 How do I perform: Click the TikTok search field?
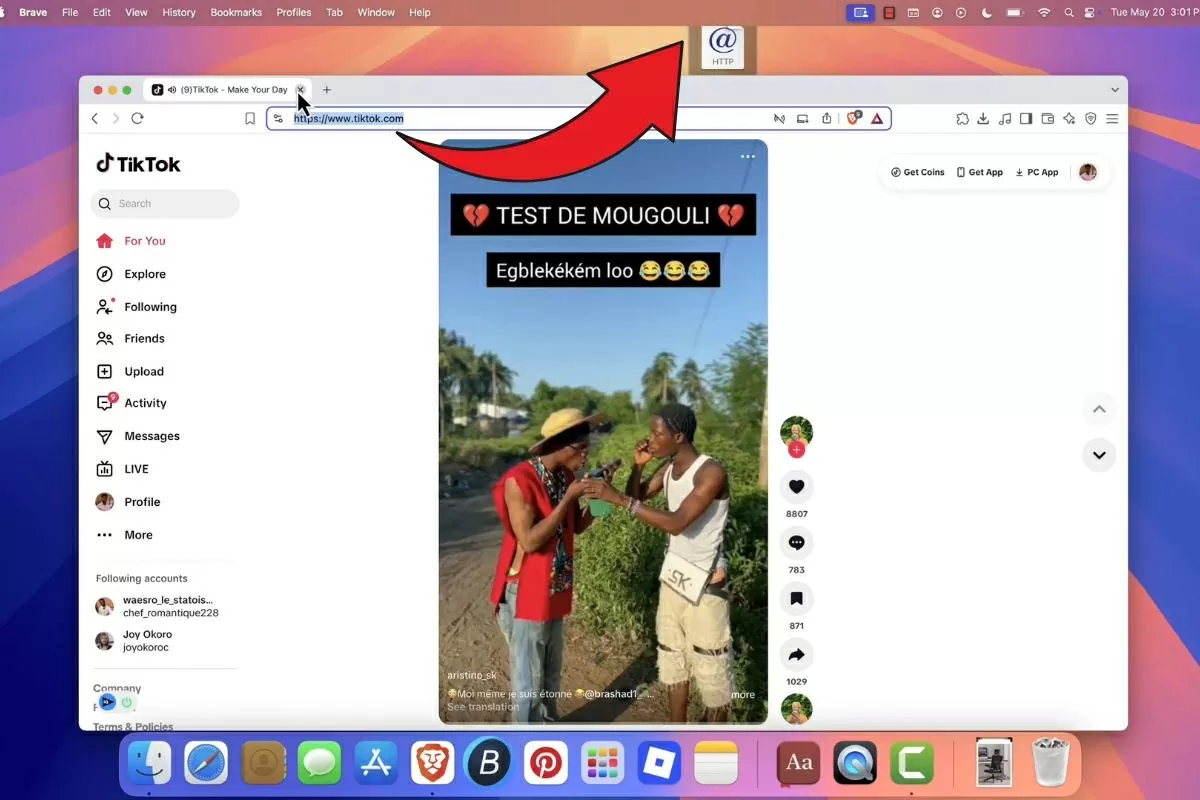pos(165,204)
